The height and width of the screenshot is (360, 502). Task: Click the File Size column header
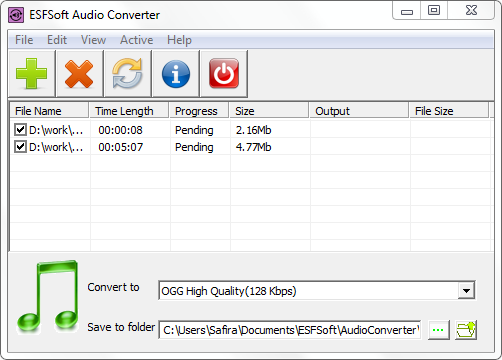(449, 111)
